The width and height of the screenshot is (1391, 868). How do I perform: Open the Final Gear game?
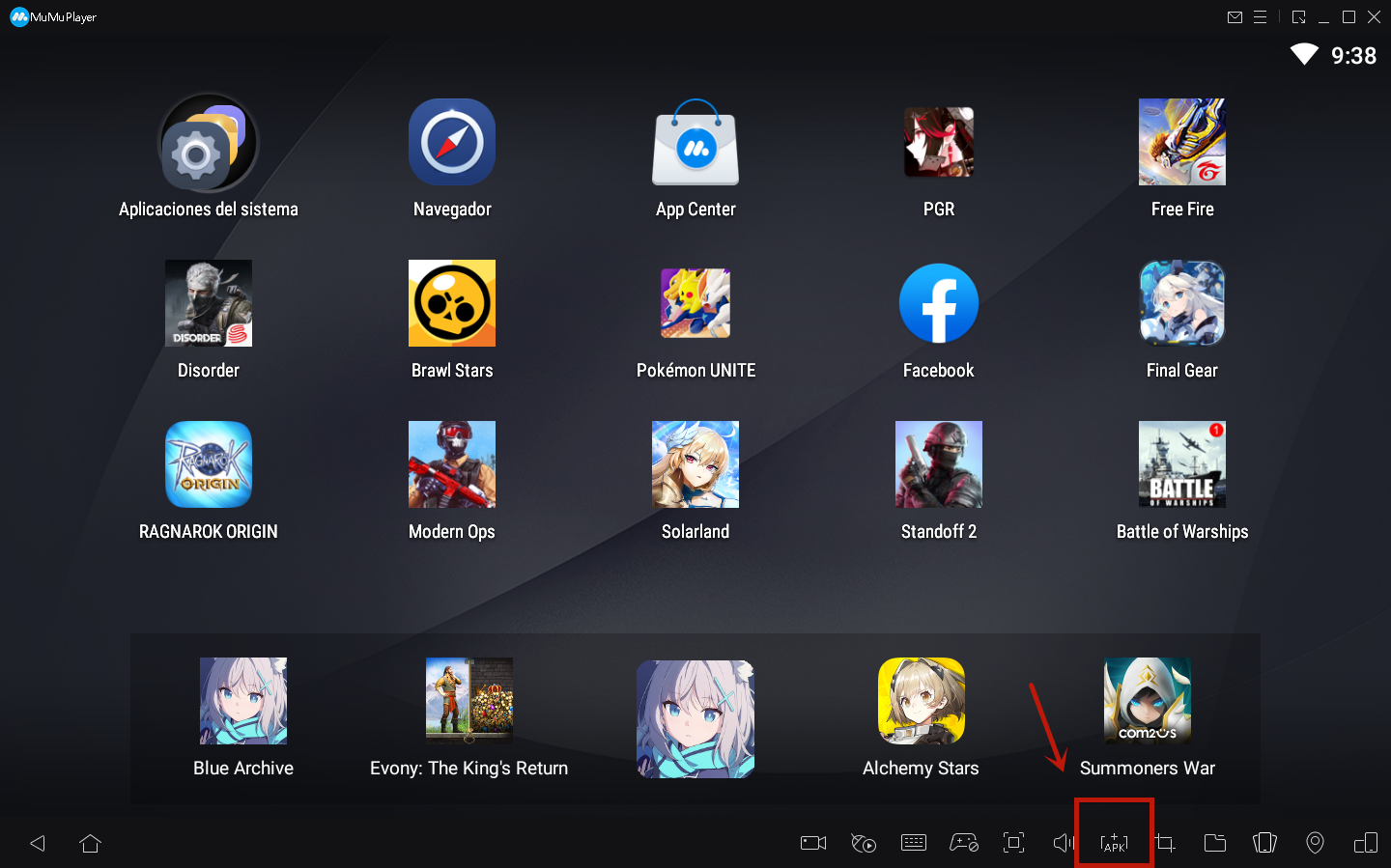pos(1182,303)
